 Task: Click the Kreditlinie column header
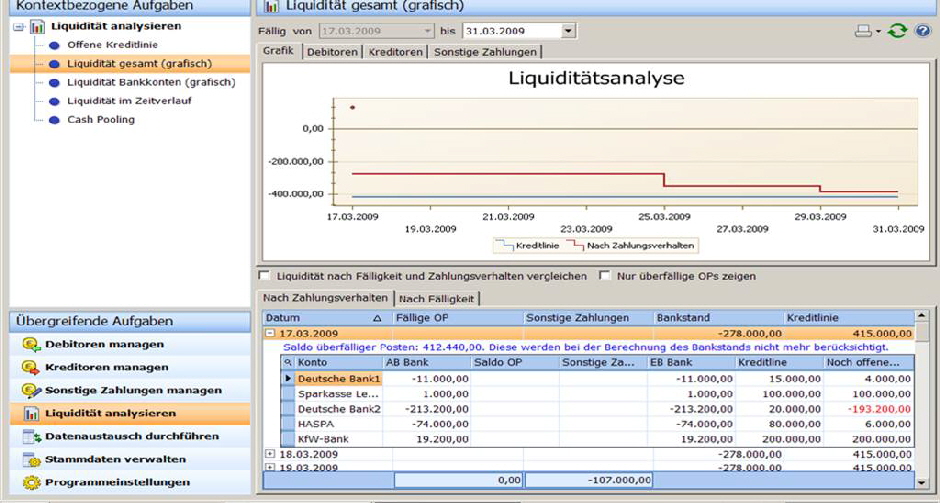pos(849,318)
